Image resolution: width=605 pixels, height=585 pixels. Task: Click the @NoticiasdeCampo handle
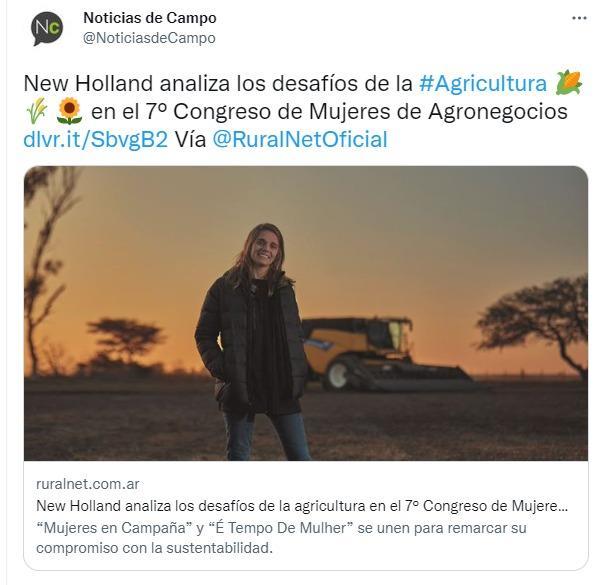149,38
